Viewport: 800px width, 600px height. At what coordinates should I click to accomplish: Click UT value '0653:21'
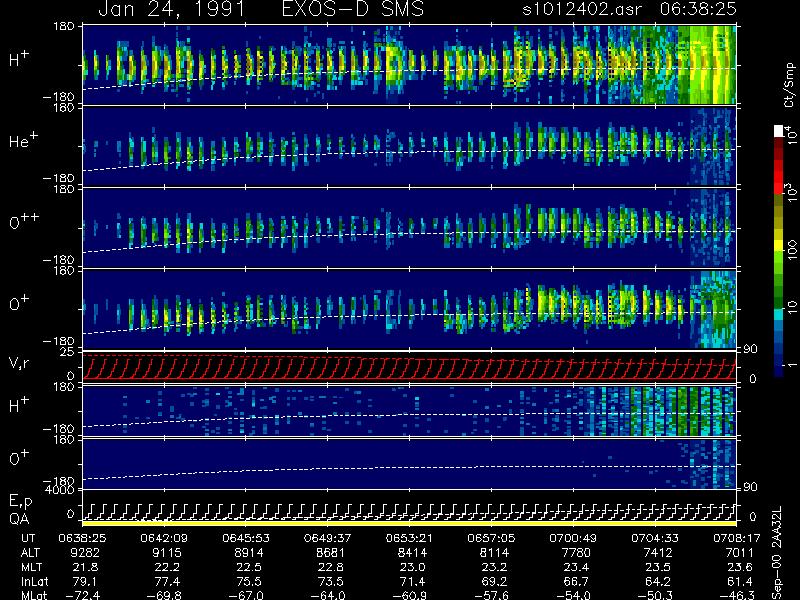coord(411,538)
